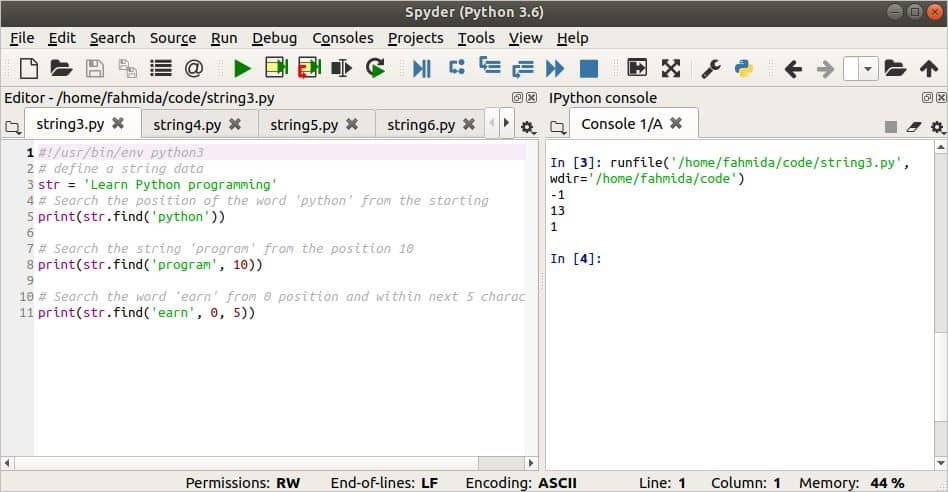Click the @ symbol finder icon
The height and width of the screenshot is (492, 948).
193,68
